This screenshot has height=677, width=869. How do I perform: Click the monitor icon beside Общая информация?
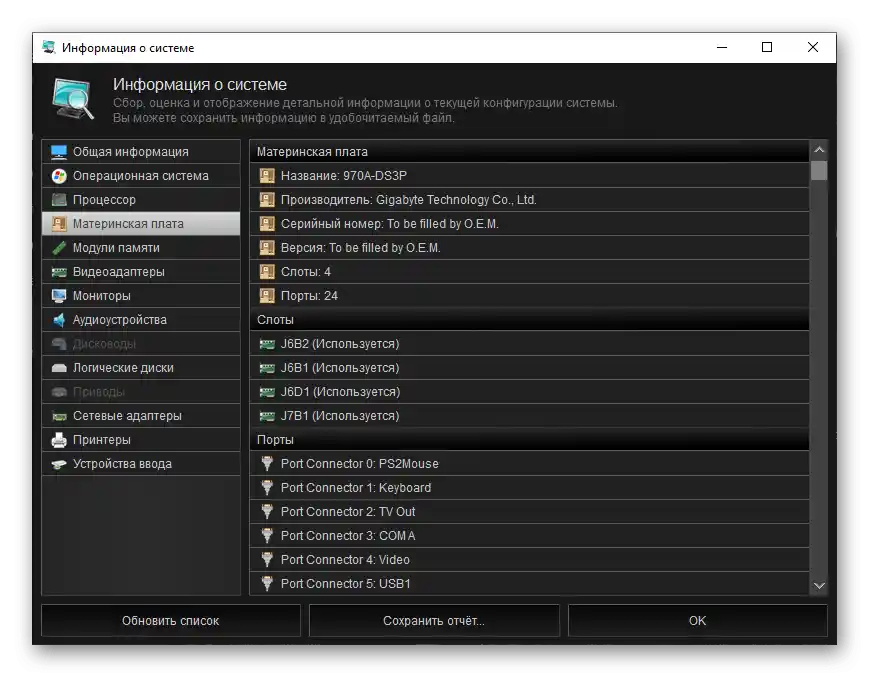point(59,152)
